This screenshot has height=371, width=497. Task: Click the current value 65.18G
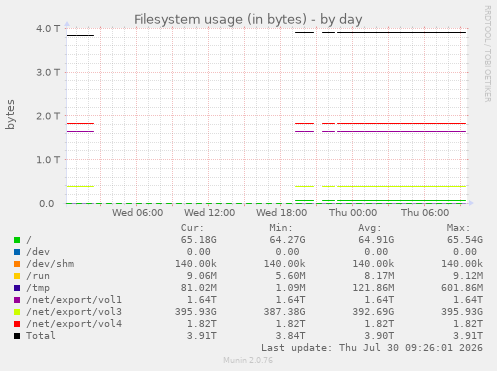[199, 240]
